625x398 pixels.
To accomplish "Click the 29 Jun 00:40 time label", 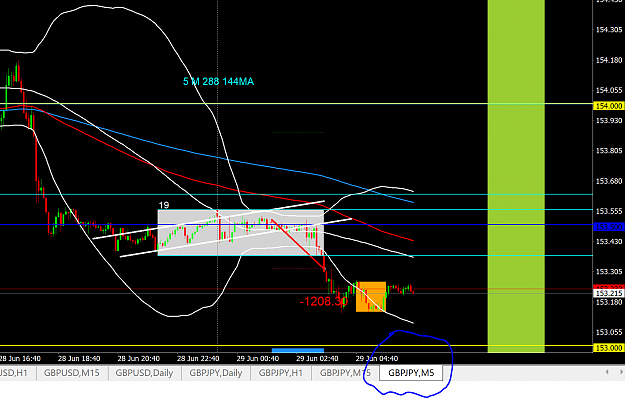I will click(x=257, y=359).
